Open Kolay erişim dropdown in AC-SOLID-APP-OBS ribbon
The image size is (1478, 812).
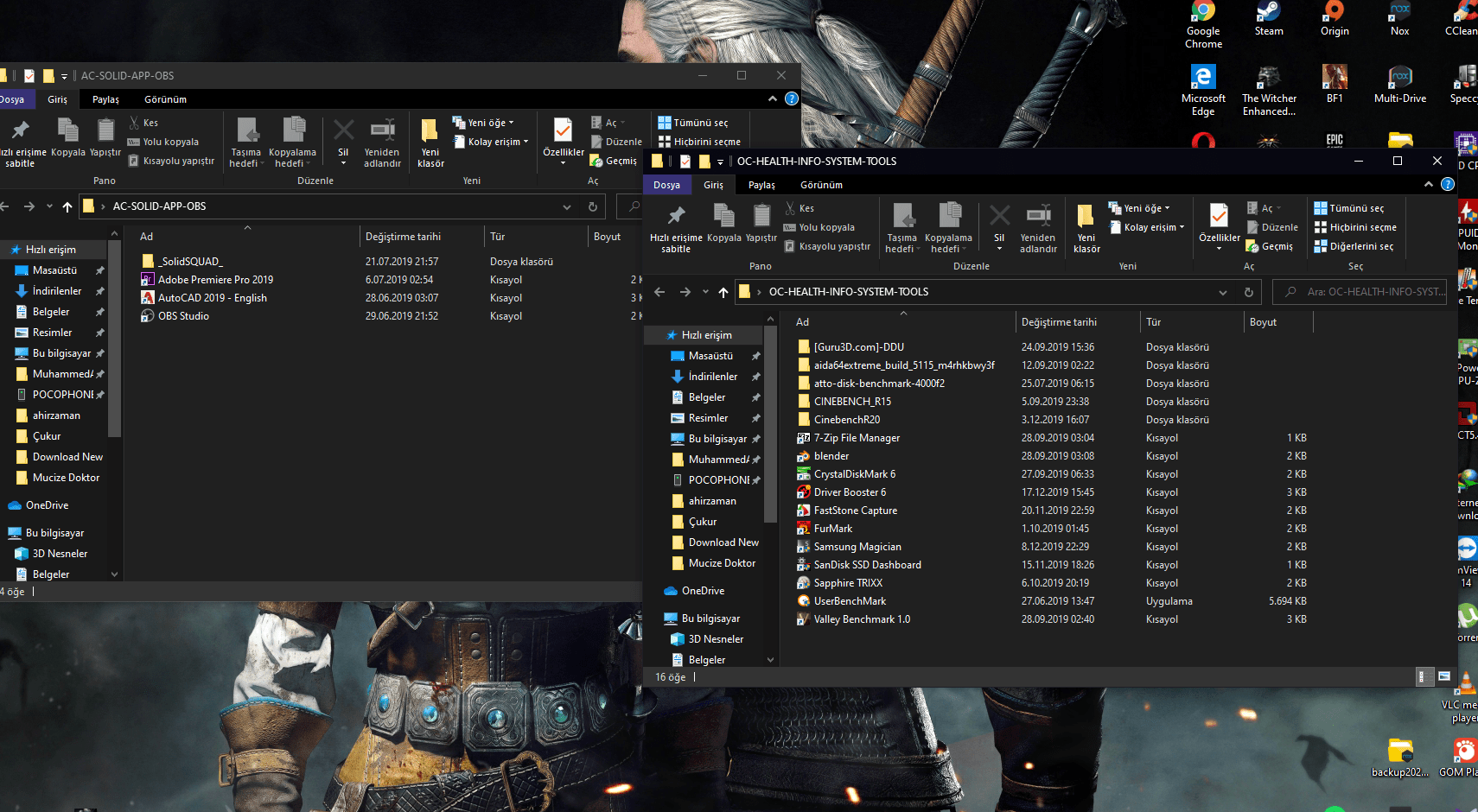tap(490, 142)
